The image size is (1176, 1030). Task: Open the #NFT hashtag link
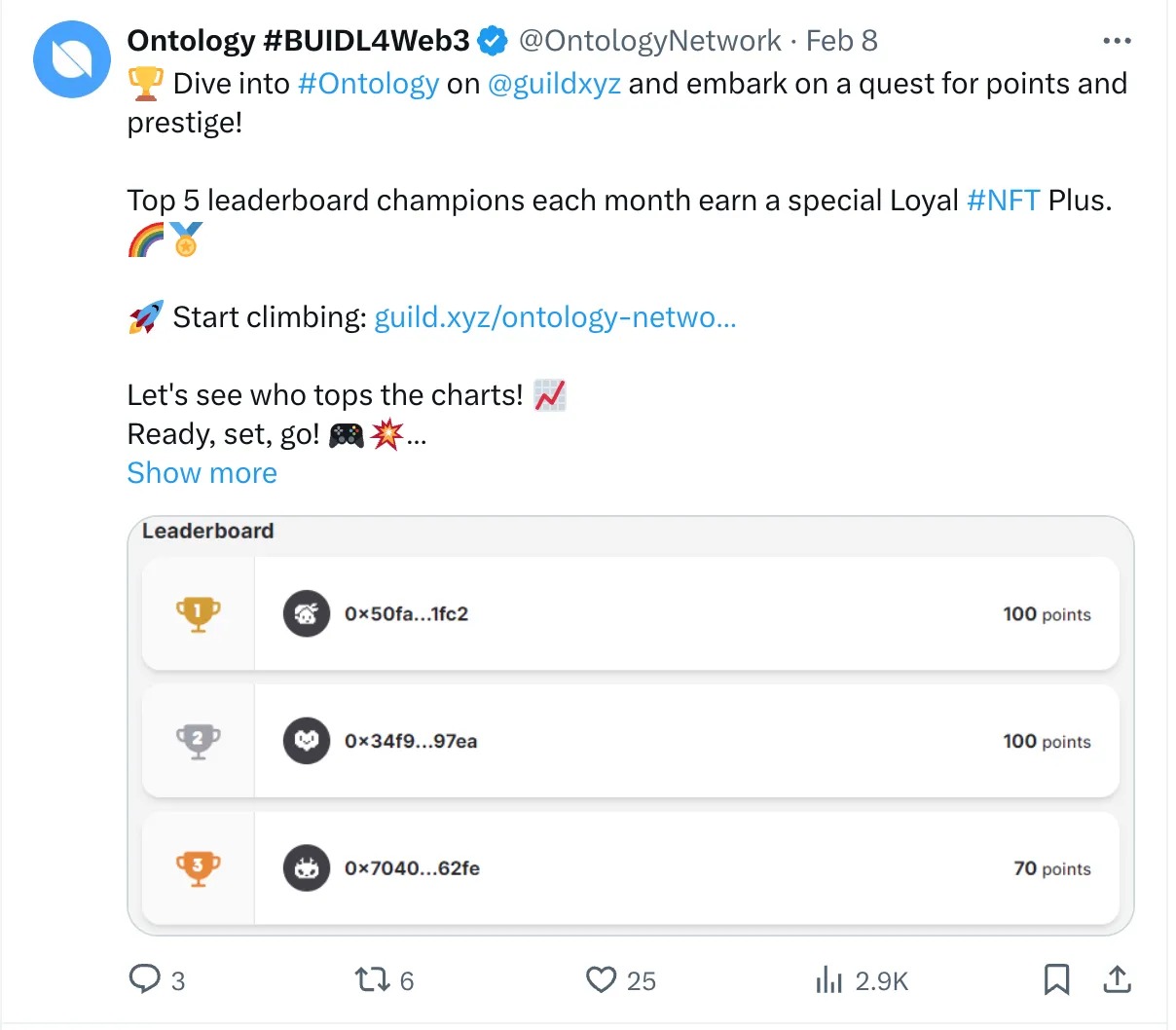[1003, 201]
